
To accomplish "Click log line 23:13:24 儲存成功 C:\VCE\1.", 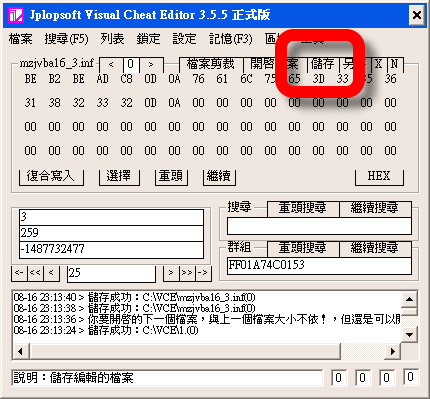I will 106,331.
